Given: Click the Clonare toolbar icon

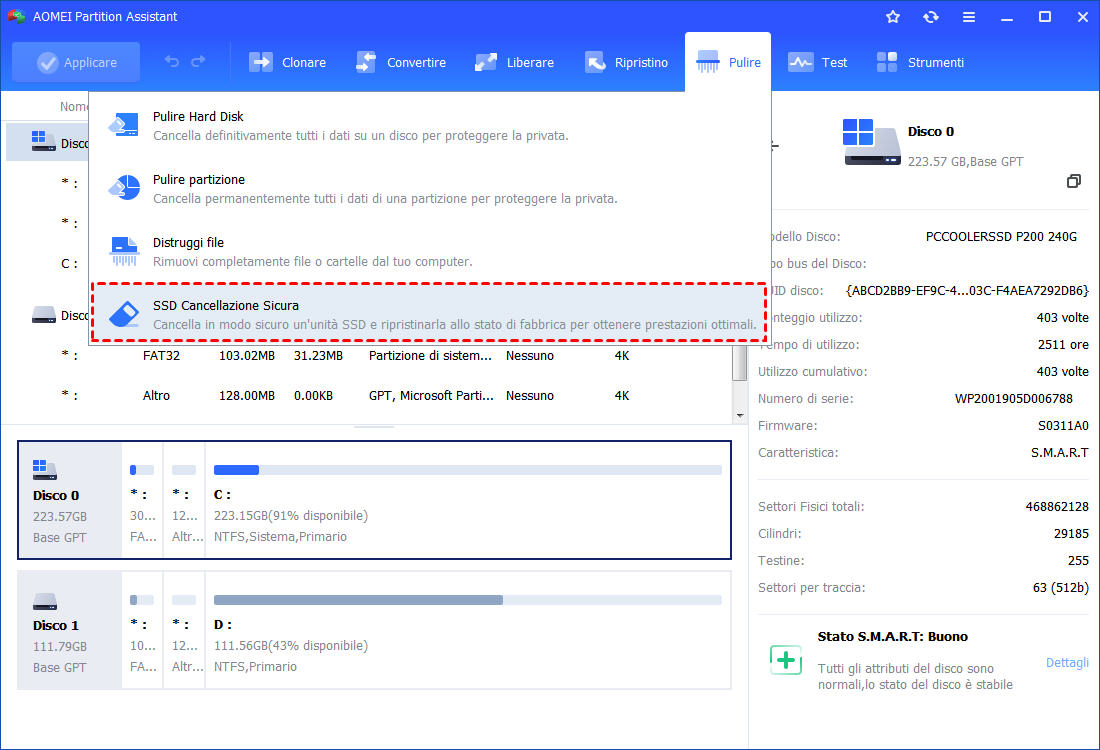Looking at the screenshot, I should pyautogui.click(x=260, y=62).
